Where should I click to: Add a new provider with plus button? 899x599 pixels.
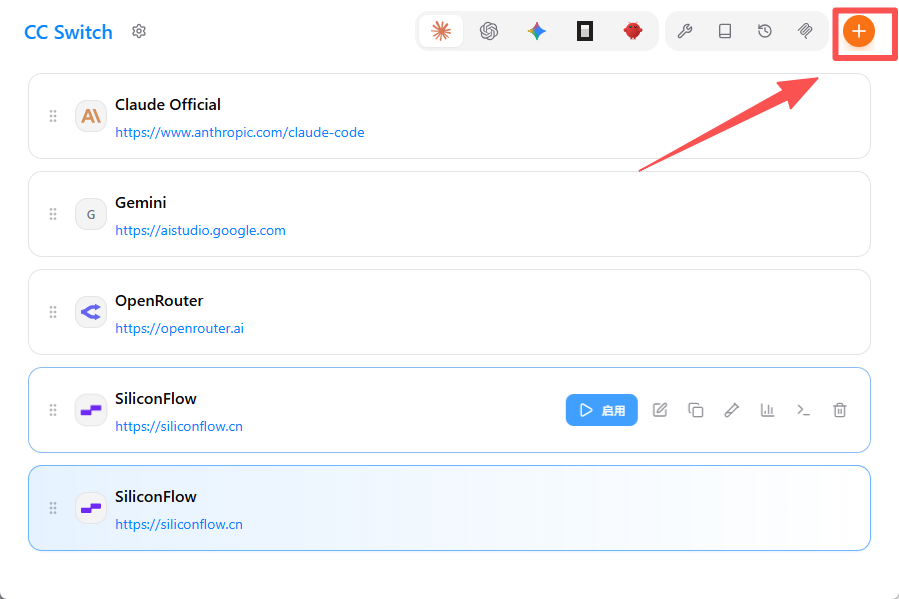coord(858,31)
